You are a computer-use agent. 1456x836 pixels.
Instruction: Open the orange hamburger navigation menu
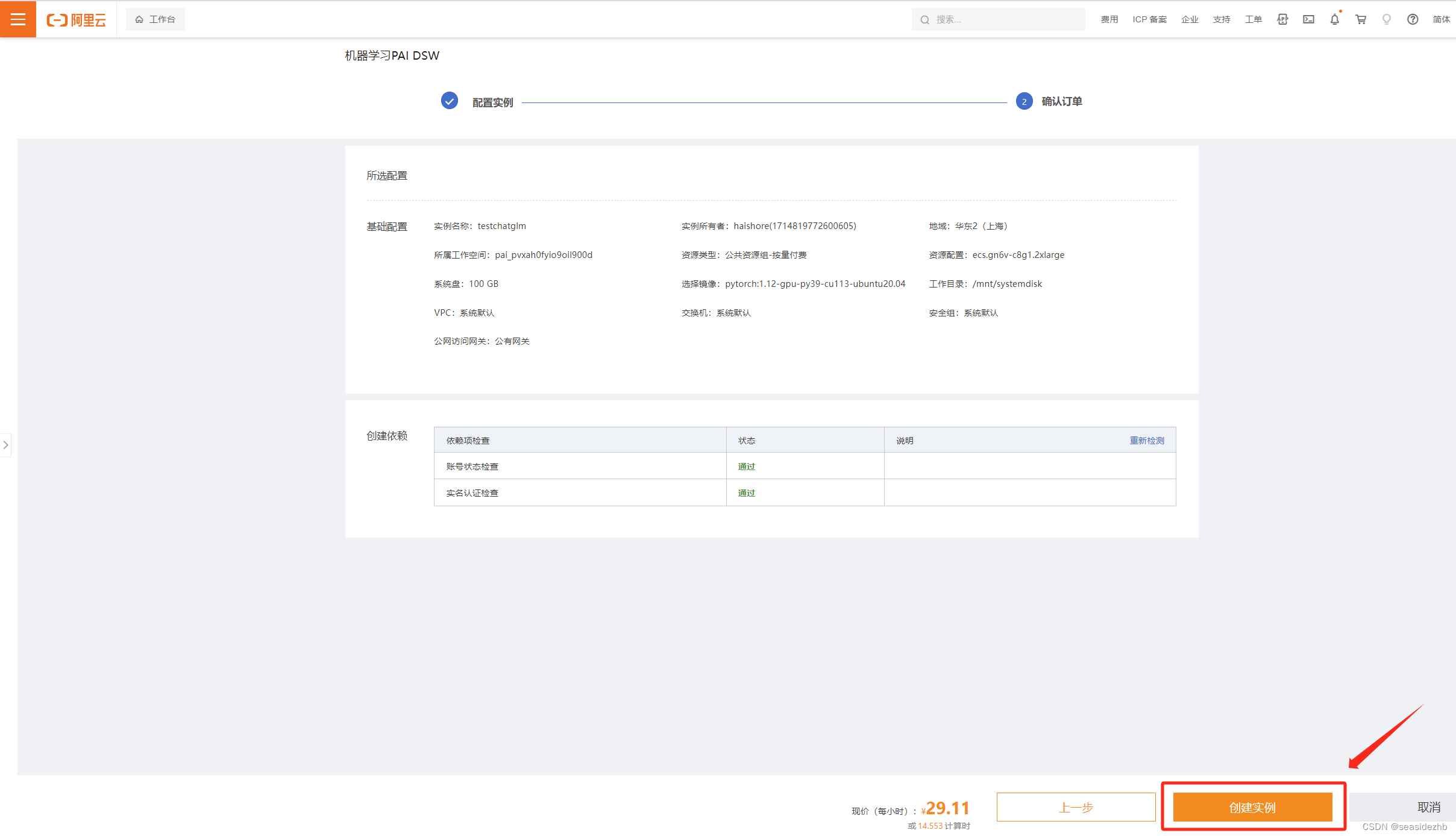pyautogui.click(x=18, y=19)
